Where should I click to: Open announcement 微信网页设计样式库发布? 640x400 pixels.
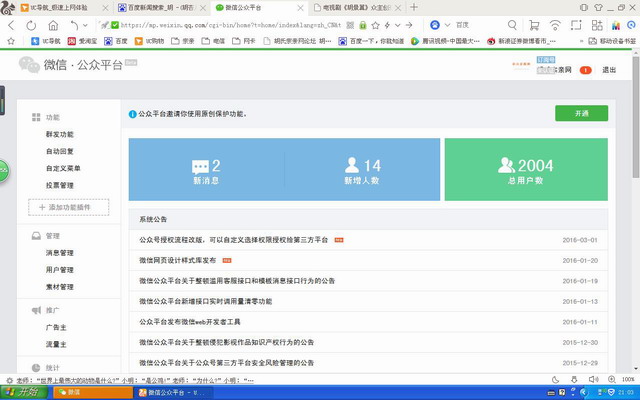click(x=178, y=260)
